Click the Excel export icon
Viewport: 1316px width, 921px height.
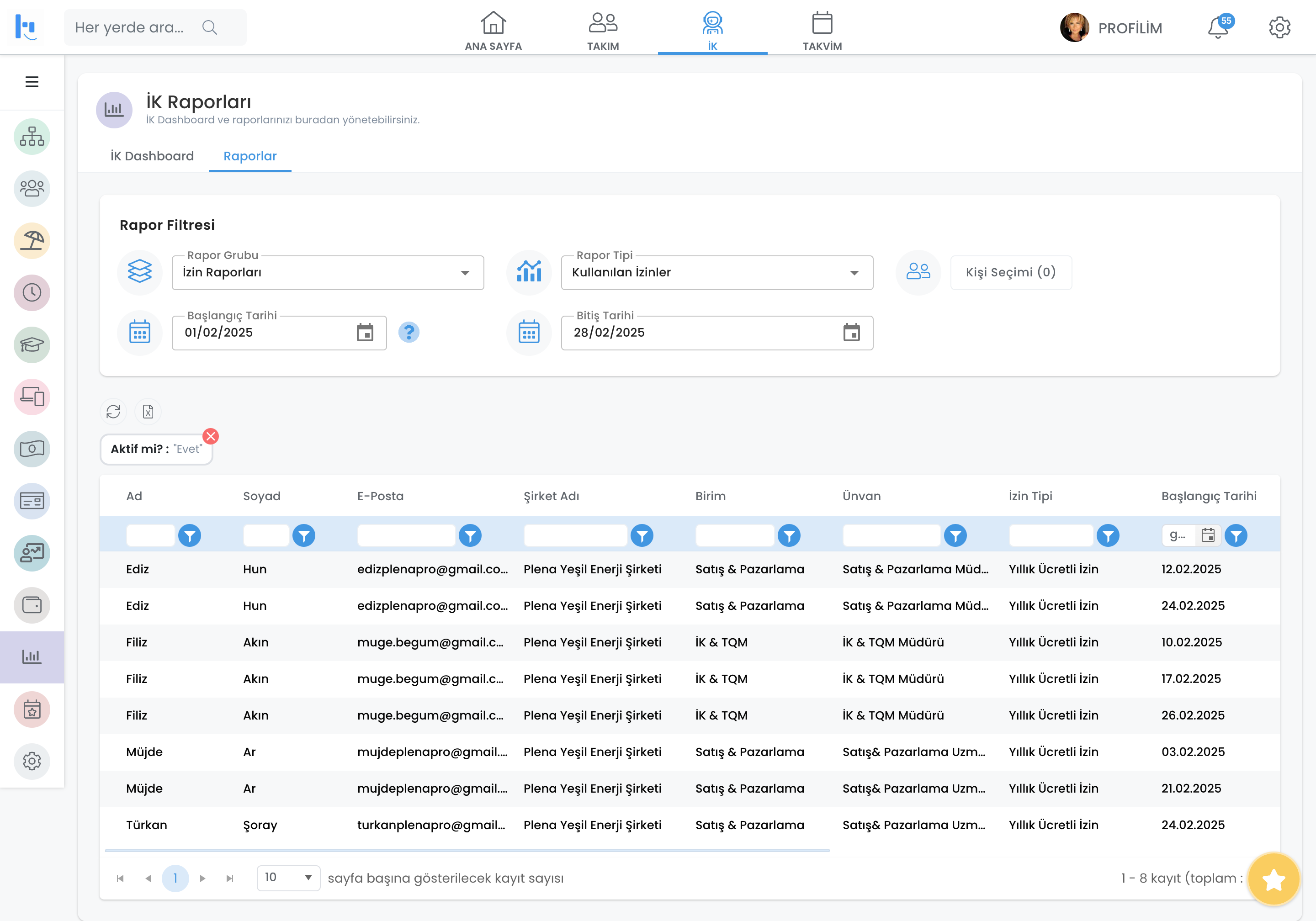coord(148,412)
